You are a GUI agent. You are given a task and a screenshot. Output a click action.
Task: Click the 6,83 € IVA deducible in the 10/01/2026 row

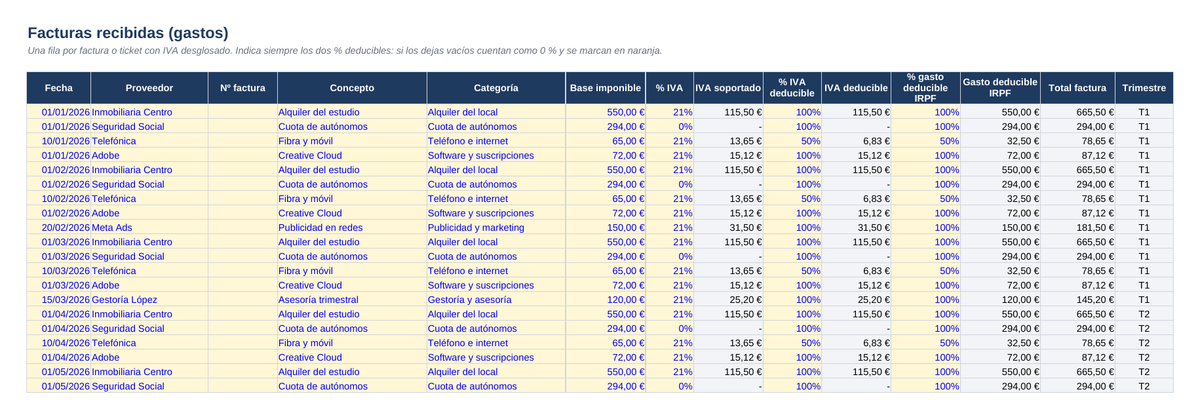click(857, 141)
